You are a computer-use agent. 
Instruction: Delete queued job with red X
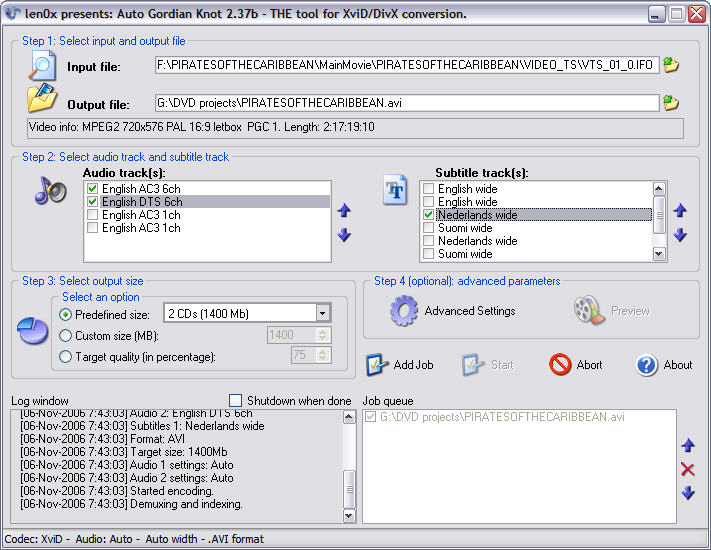pos(688,469)
